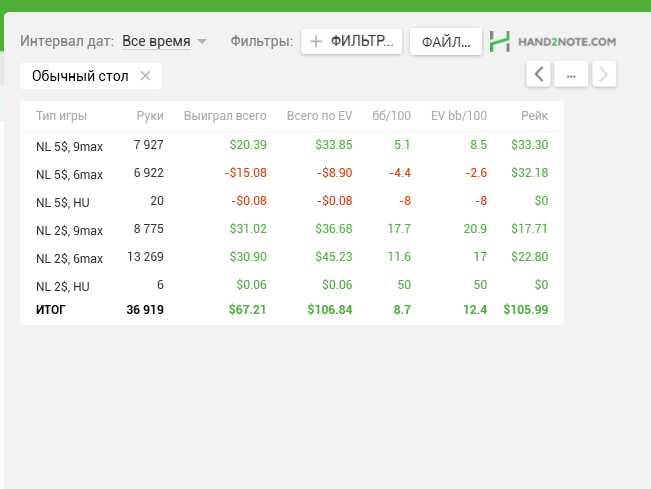651x489 pixels.
Task: Open the ellipsis page menu button
Action: coord(571,74)
